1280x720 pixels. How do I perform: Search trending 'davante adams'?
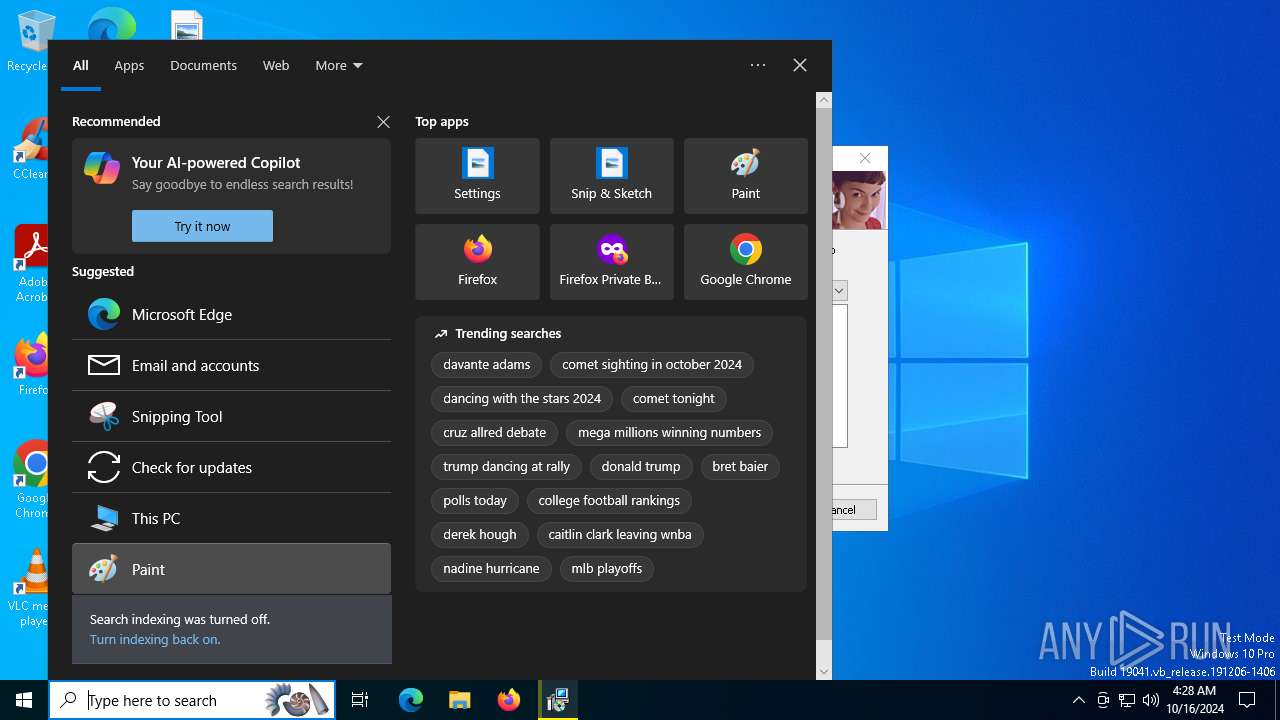[487, 365]
